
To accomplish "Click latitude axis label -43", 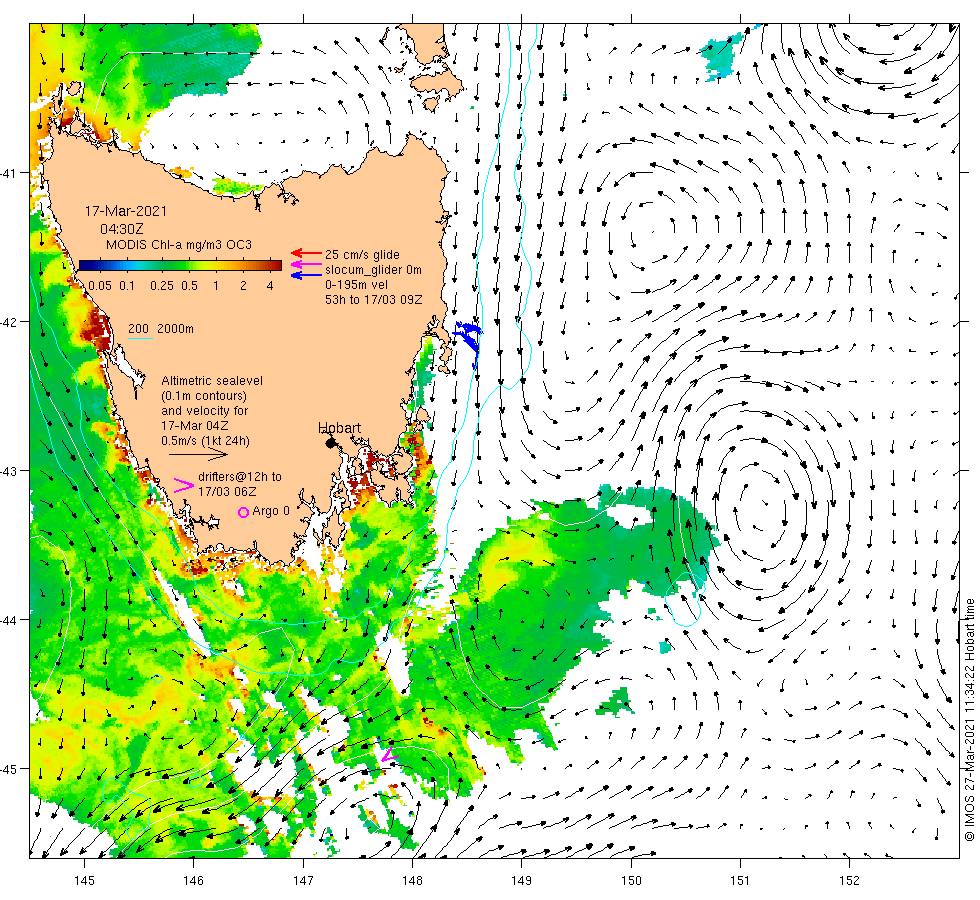I will (x=9, y=471).
